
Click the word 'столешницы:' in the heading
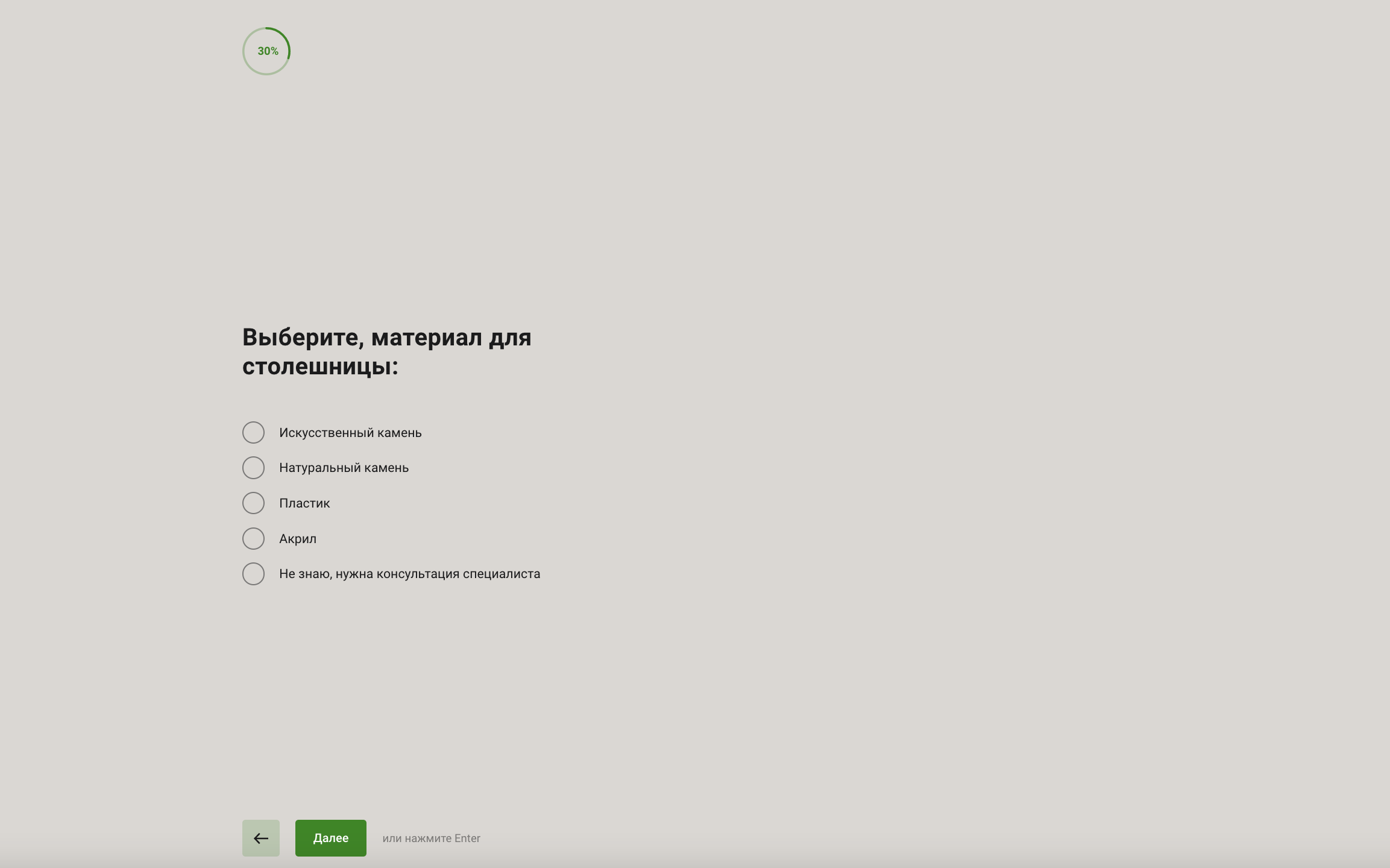pyautogui.click(x=320, y=366)
